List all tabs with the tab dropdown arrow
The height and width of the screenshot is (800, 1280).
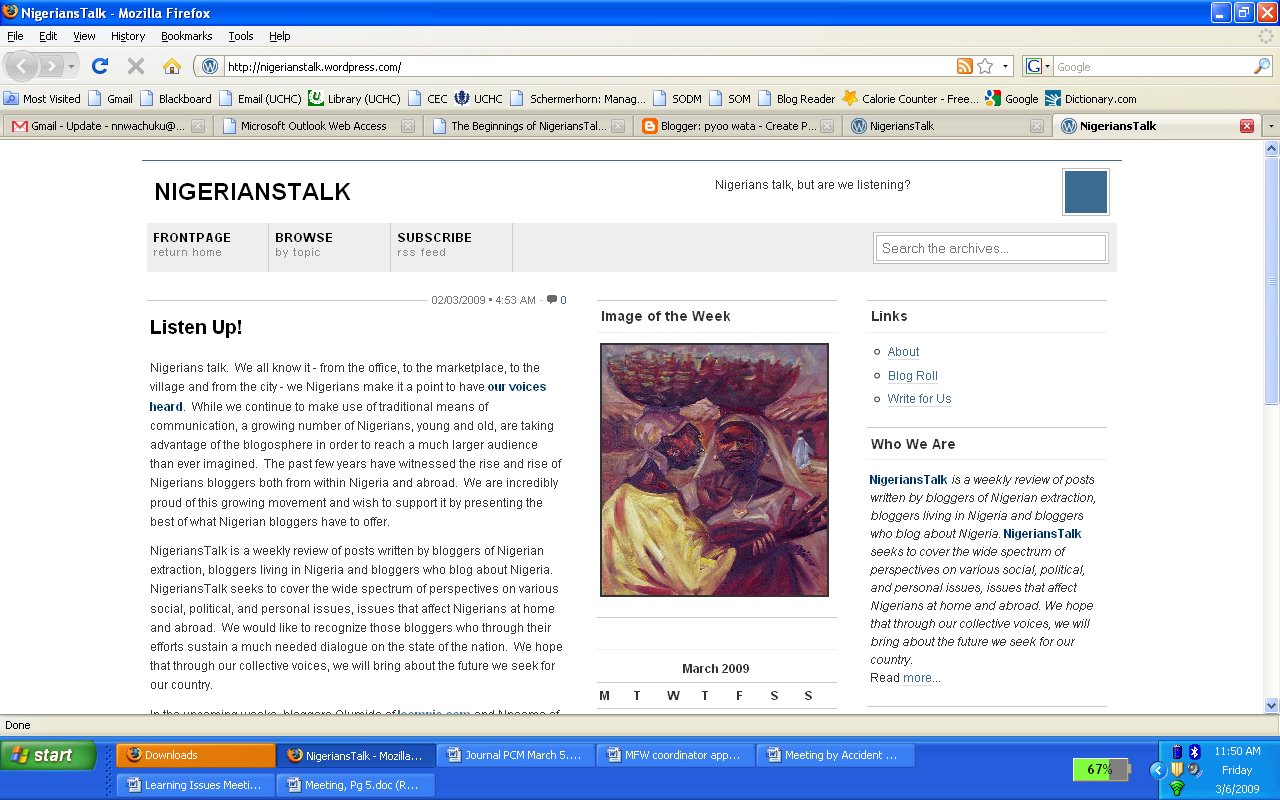point(1271,126)
